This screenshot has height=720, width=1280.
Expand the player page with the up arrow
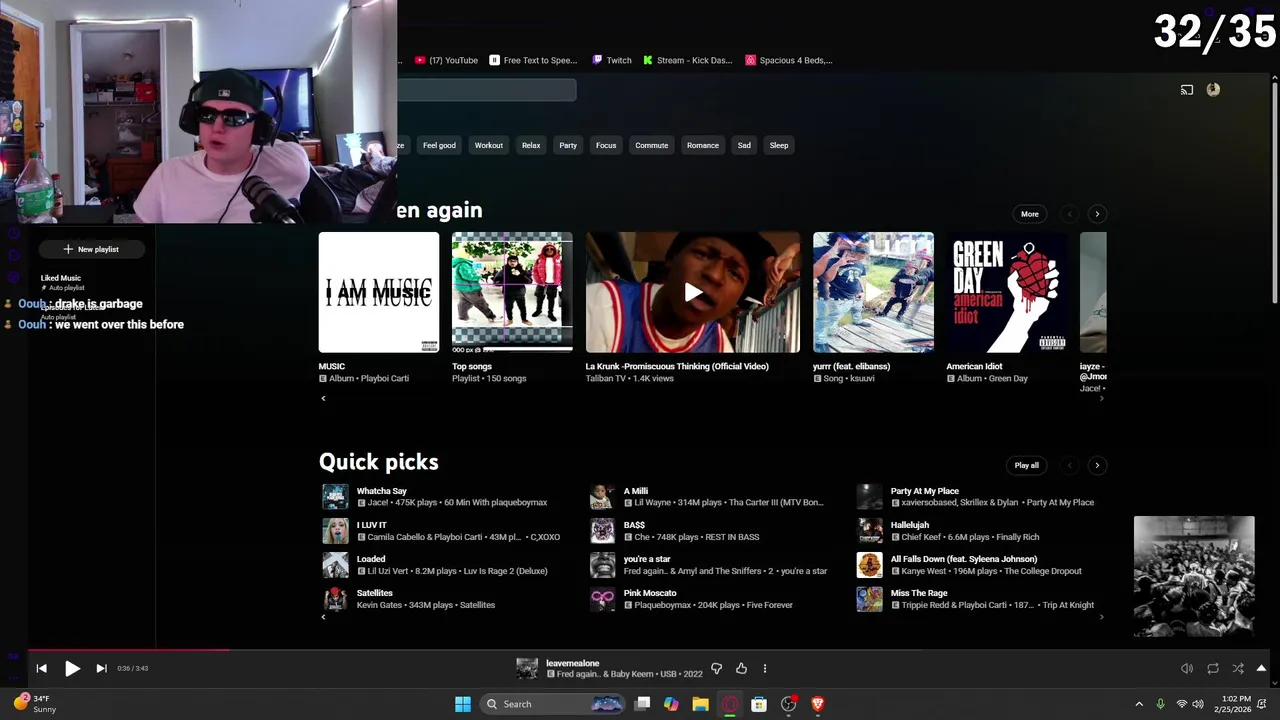(1261, 668)
